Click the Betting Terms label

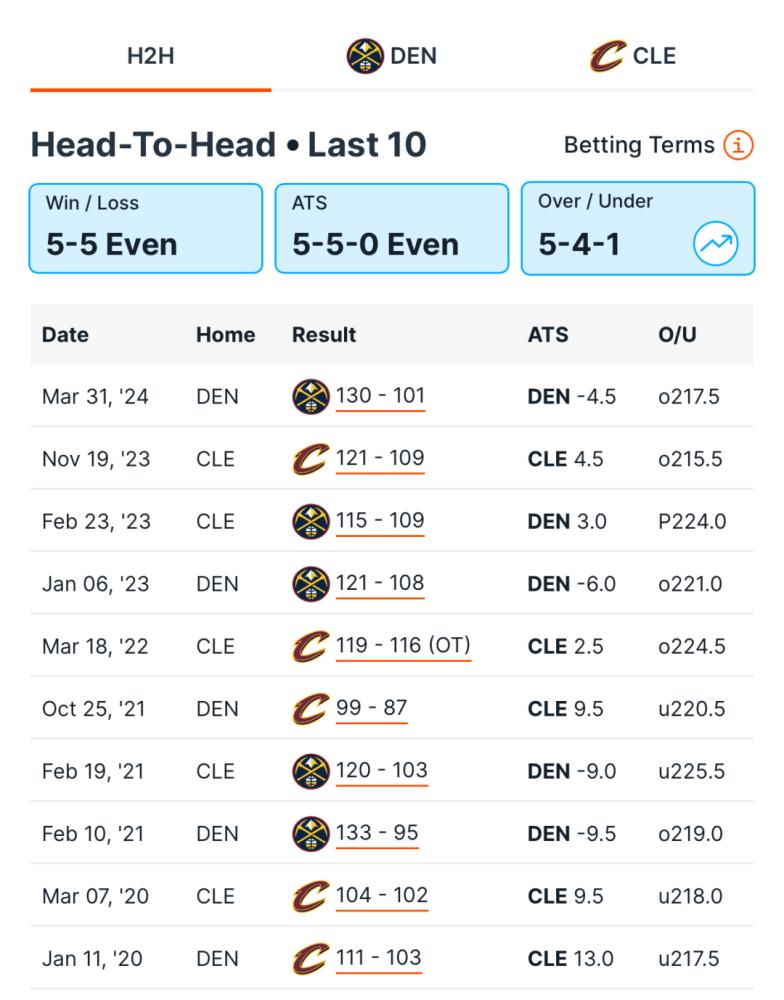(x=639, y=145)
